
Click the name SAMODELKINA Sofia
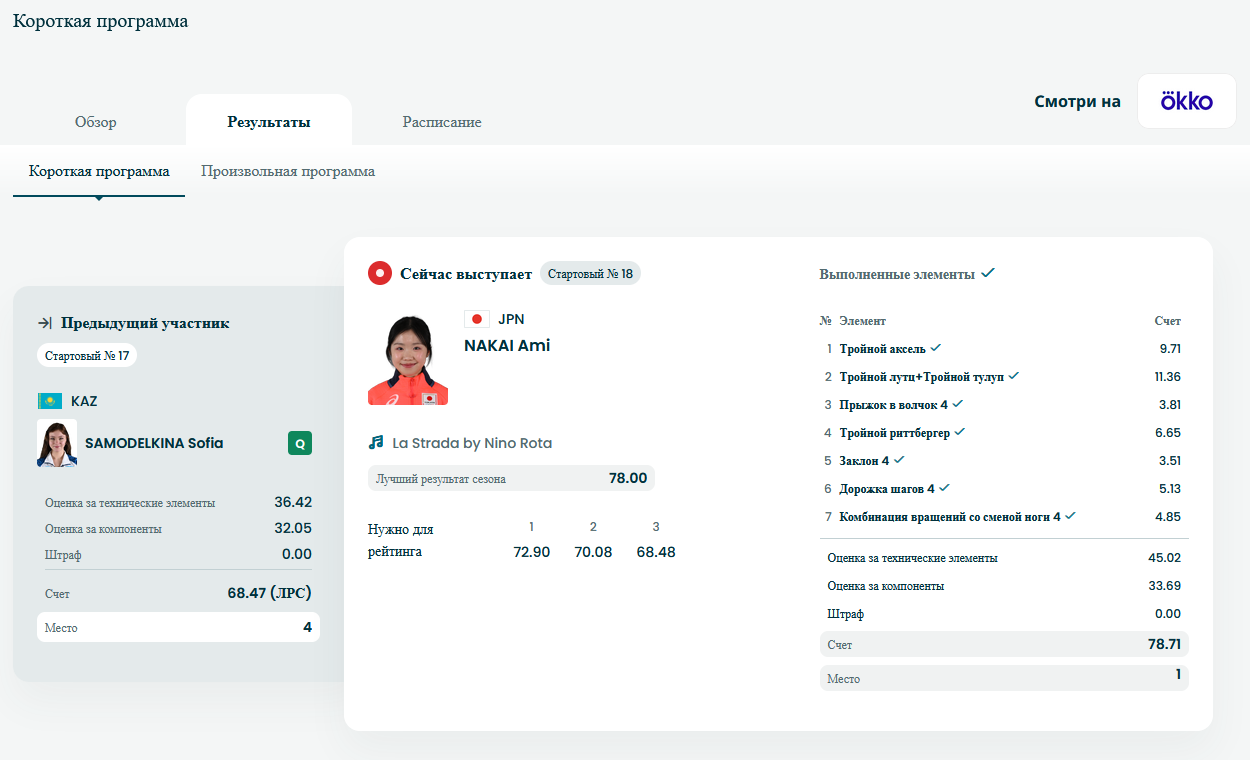click(154, 443)
